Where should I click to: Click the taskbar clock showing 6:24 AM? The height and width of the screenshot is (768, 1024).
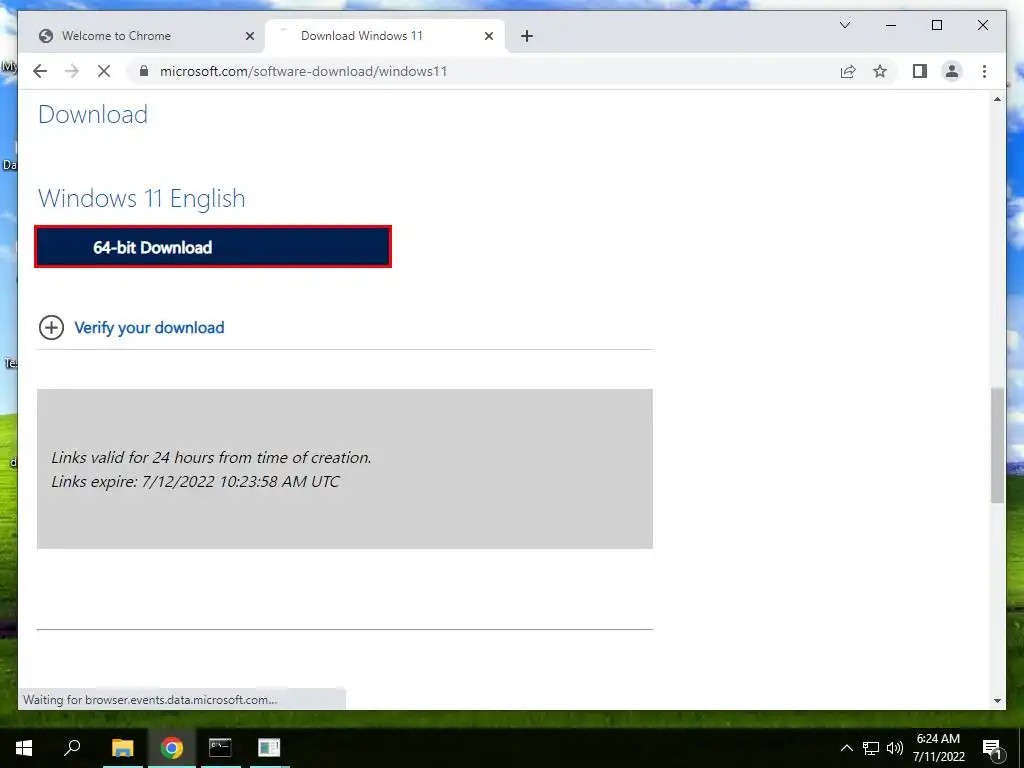click(938, 748)
